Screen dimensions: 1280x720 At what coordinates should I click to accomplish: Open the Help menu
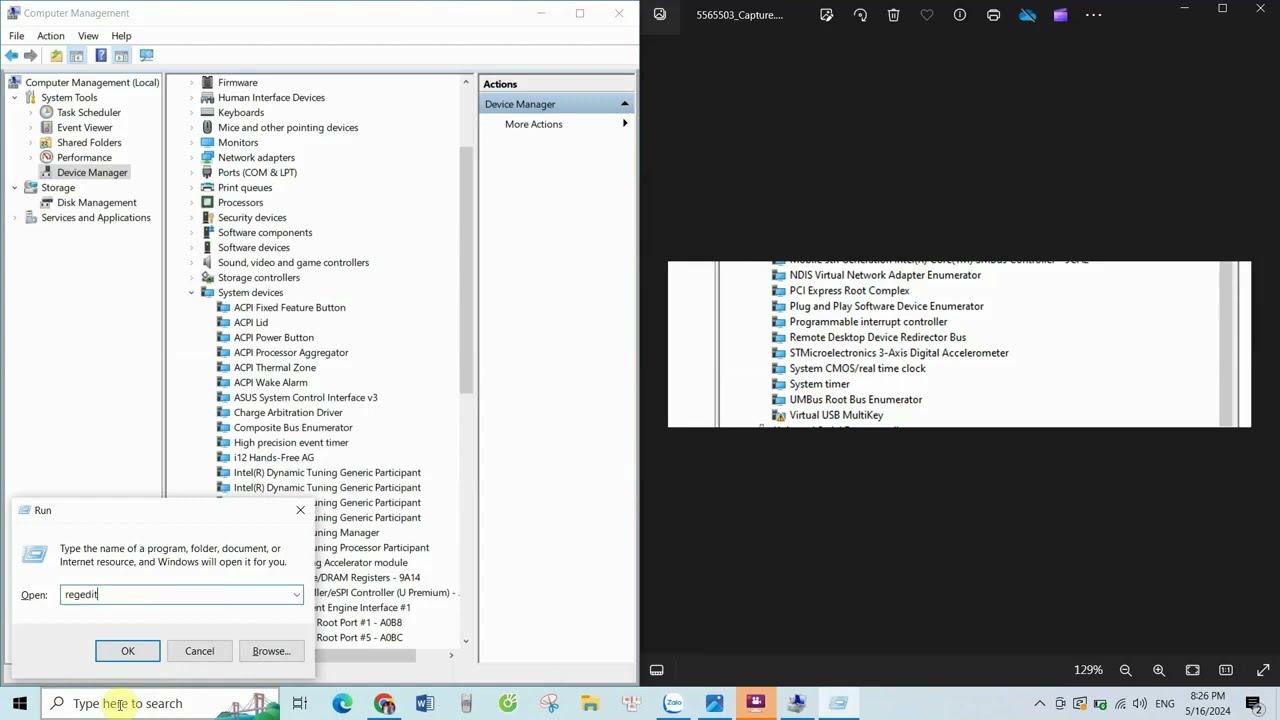(x=121, y=36)
